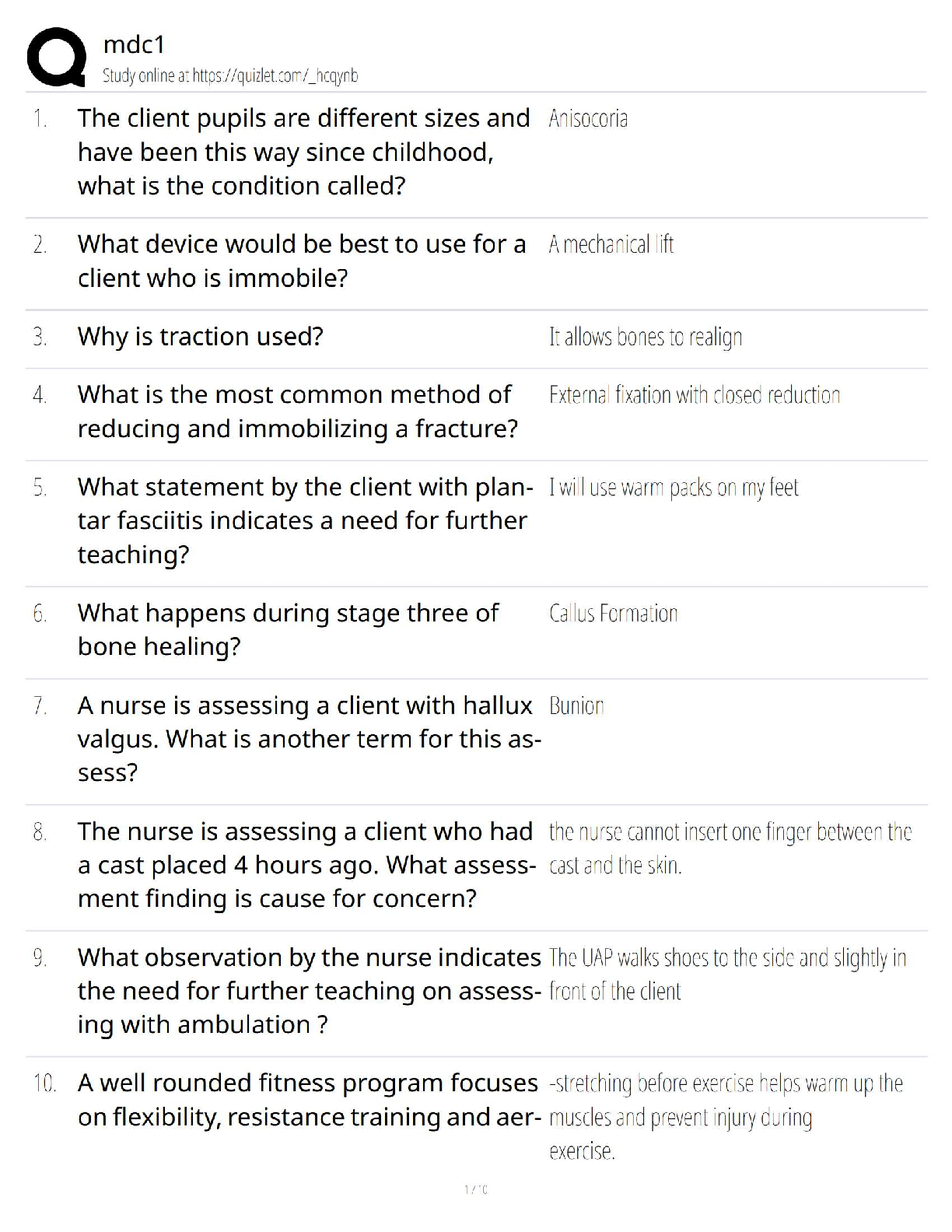Viewport: 952px width, 1232px height.
Task: Click the answer about finger between cast and skin
Action: [730, 849]
